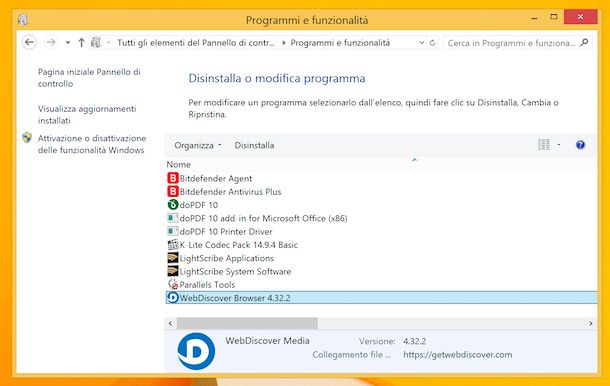Click the forward navigation arrow
Image resolution: width=610 pixels, height=386 pixels.
pos(51,42)
